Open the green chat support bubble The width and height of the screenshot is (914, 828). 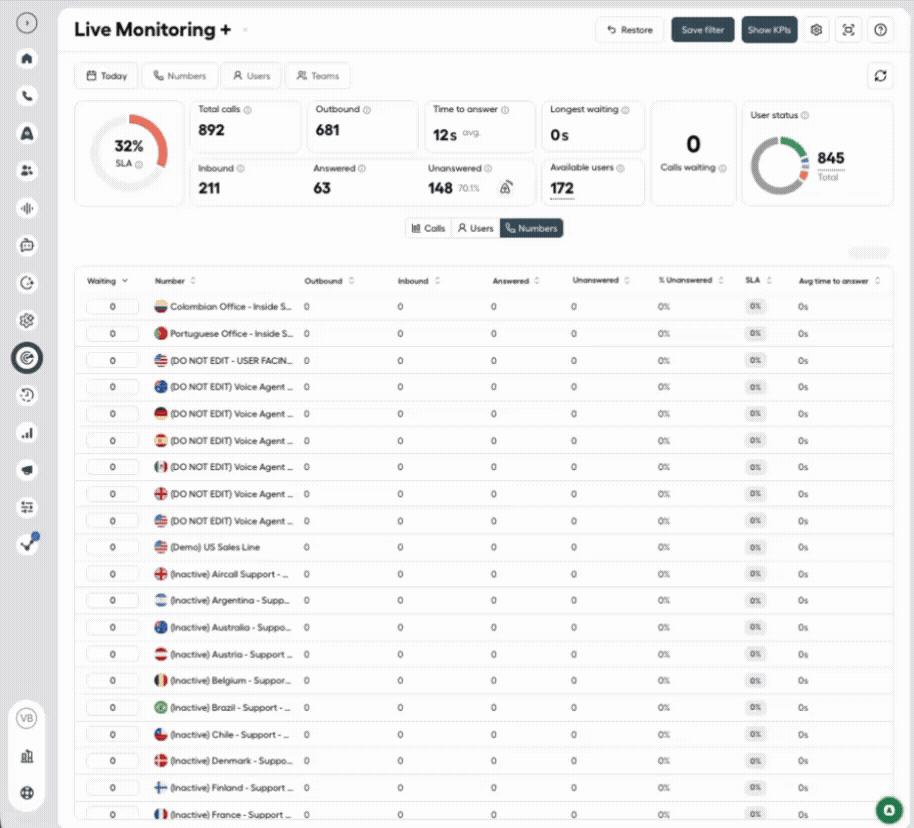(889, 810)
